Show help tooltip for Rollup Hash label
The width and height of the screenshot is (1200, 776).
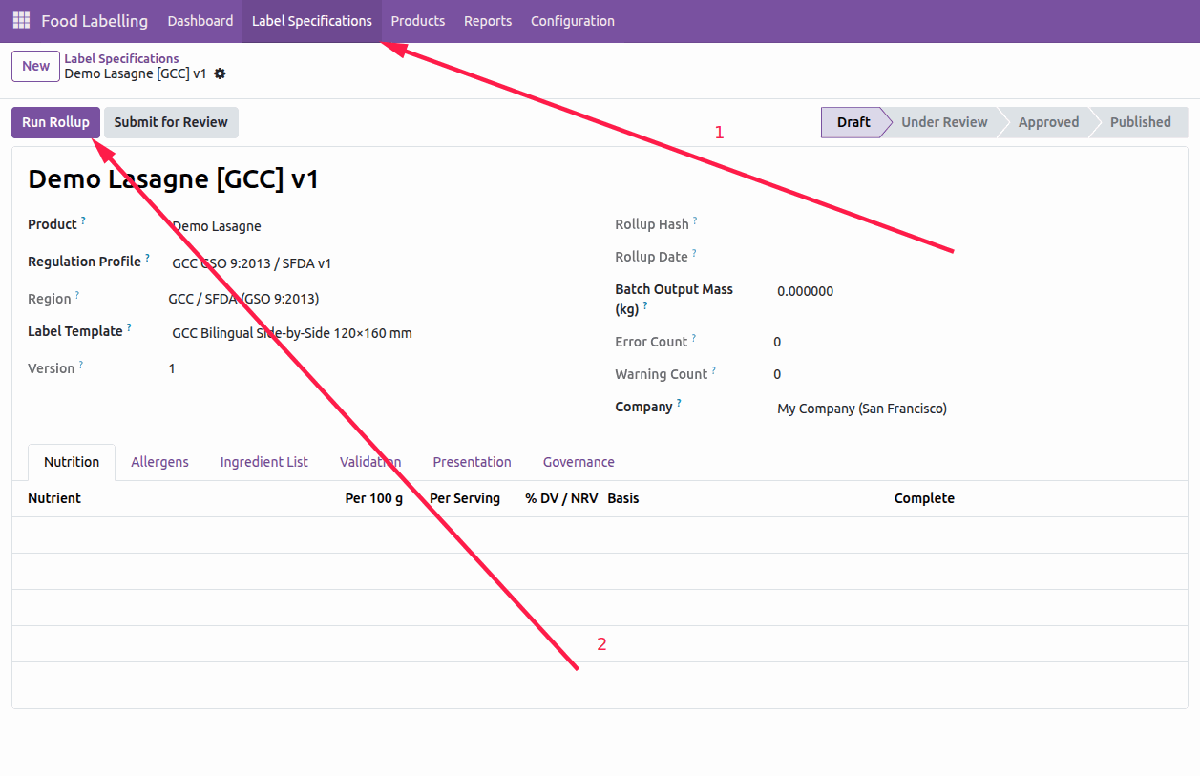coord(695,221)
